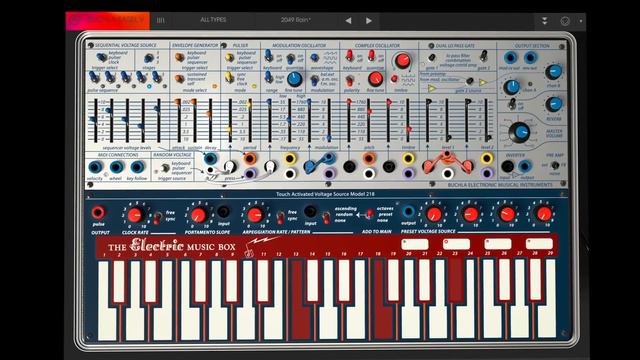Click the env out jack
The image size is (640, 360).
coord(530,58)
